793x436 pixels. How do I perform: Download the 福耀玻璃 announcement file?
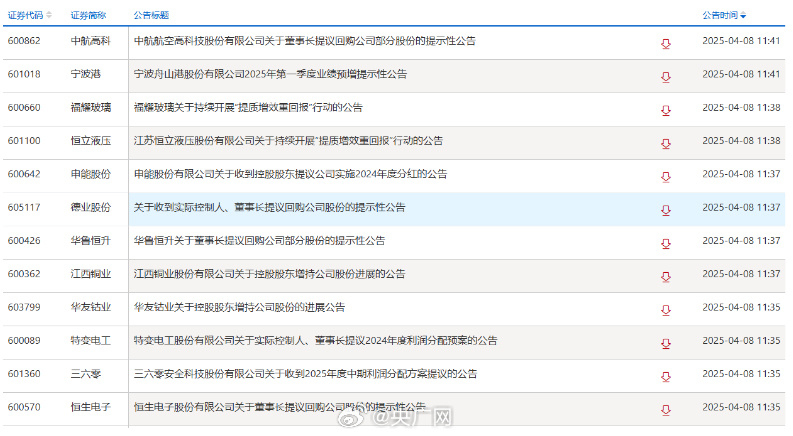pos(665,108)
